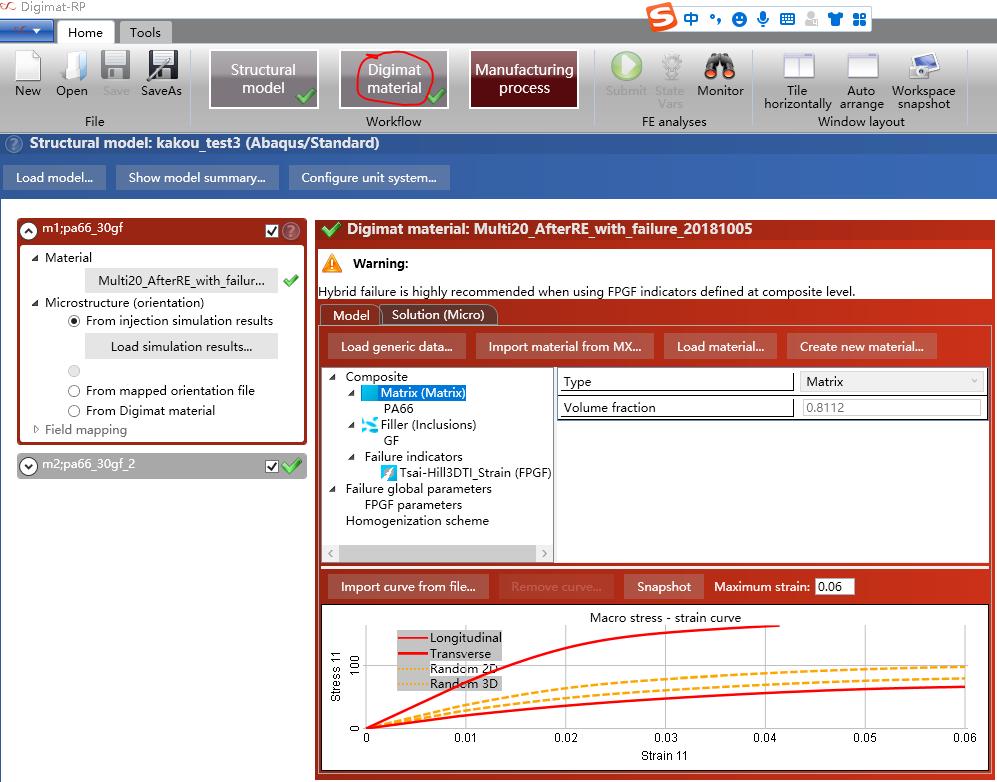Expand the m2;pa66_30gf_2 panel
The image size is (997, 782).
coord(29,466)
